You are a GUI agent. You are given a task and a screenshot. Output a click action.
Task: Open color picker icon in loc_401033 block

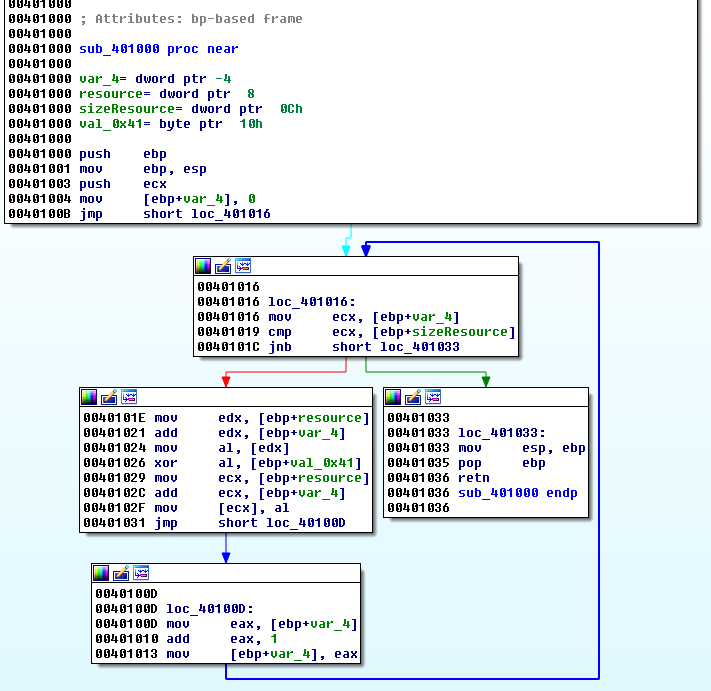pyautogui.click(x=393, y=397)
